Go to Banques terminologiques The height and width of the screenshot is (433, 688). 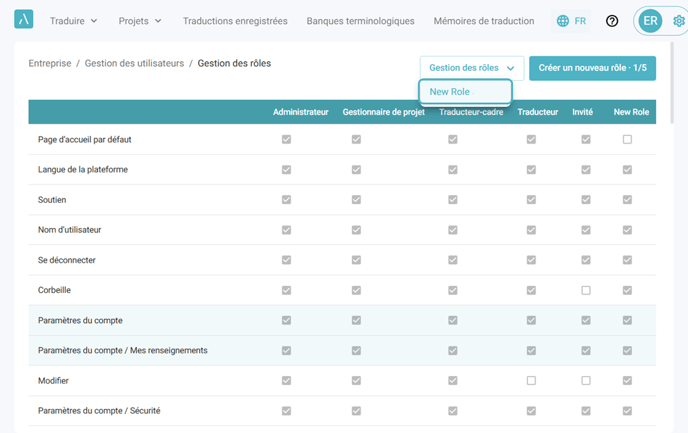click(x=360, y=21)
